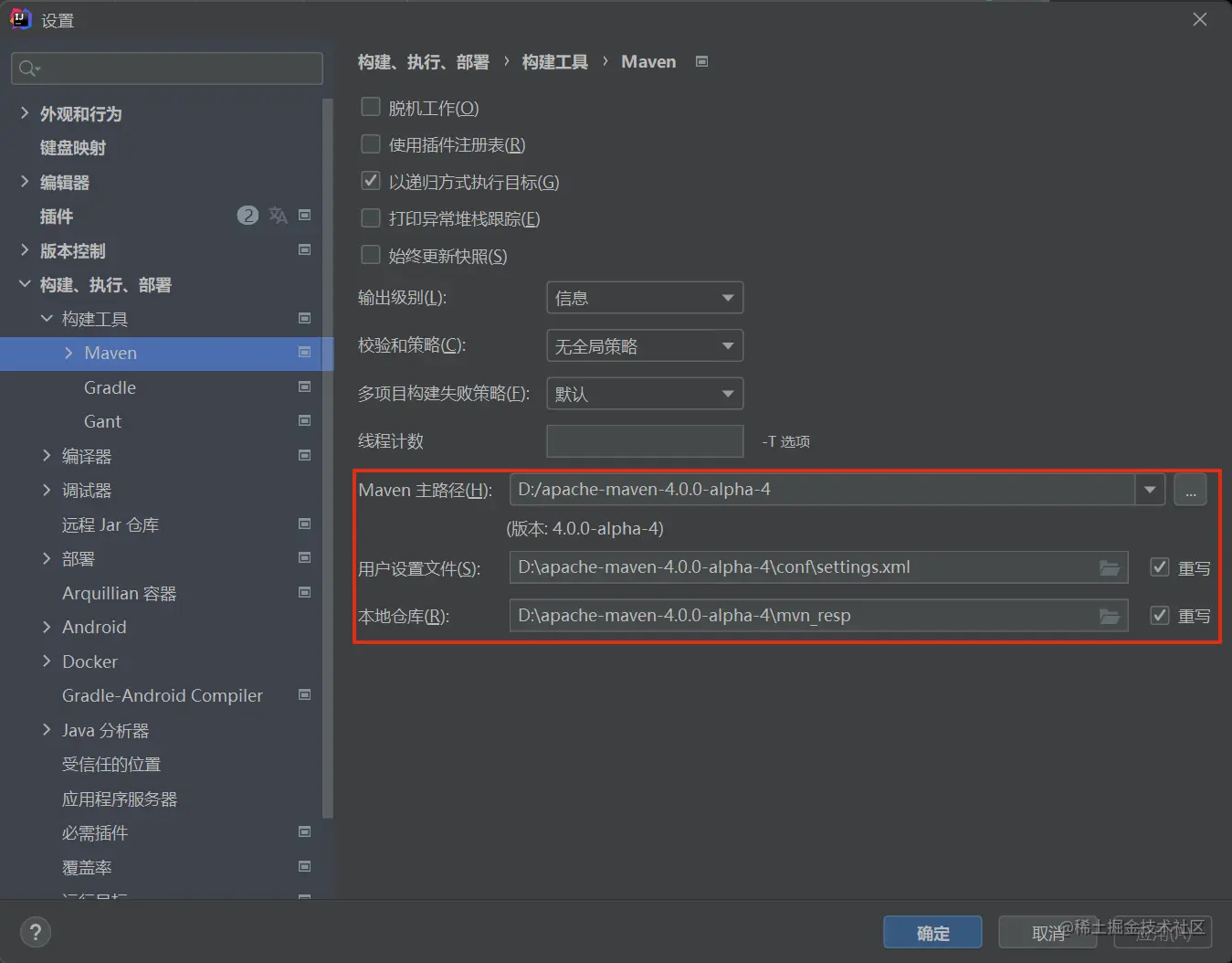Click the IntelliJ IDEA logo in title bar
This screenshot has width=1232, height=963.
tap(20, 19)
